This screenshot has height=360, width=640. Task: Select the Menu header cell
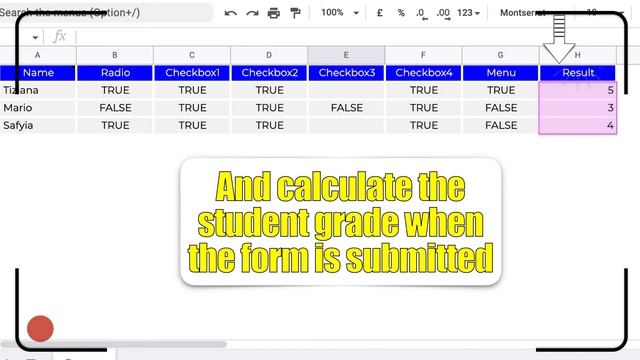(x=501, y=73)
